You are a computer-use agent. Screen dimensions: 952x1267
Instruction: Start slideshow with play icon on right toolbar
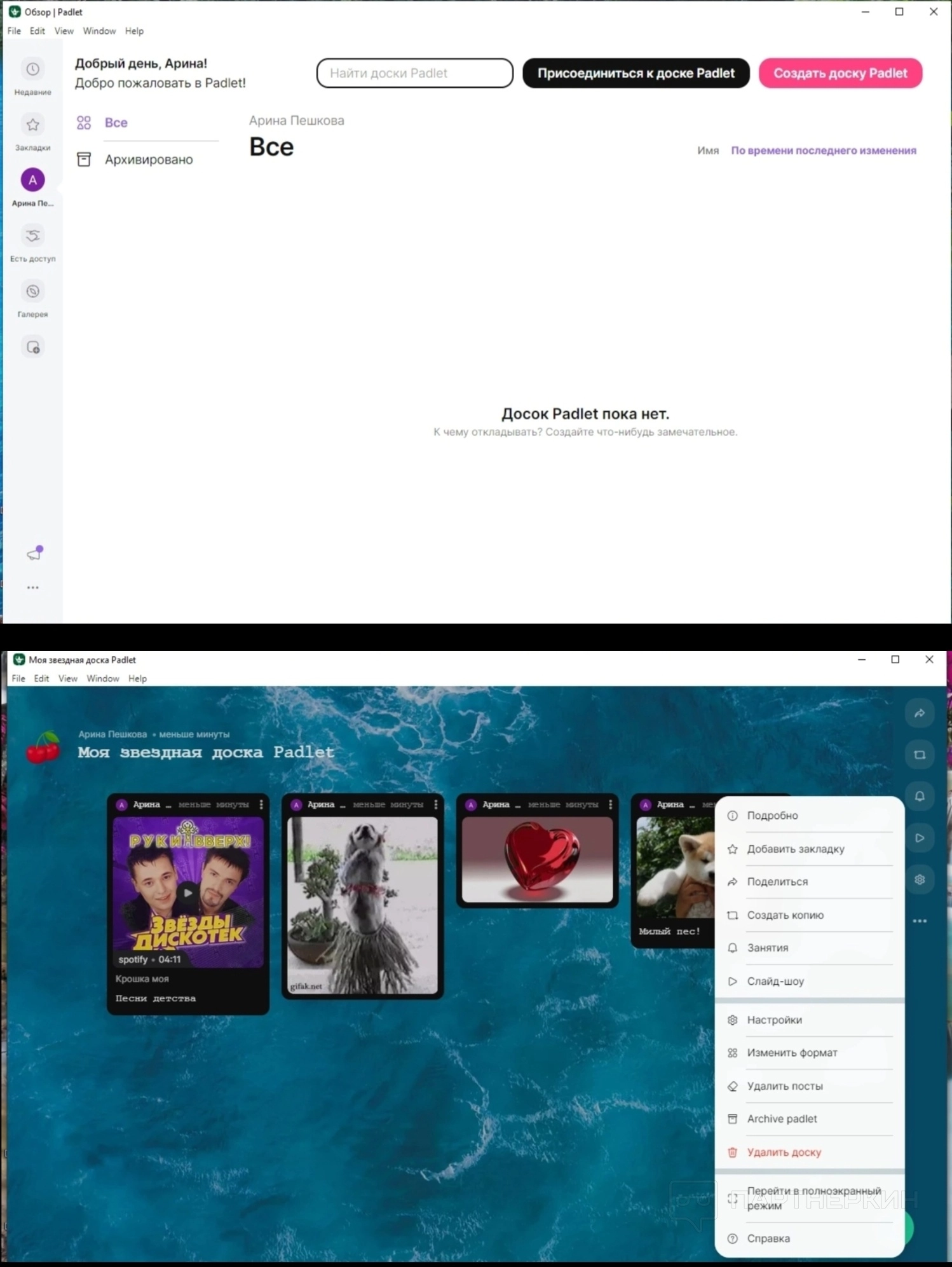click(919, 838)
